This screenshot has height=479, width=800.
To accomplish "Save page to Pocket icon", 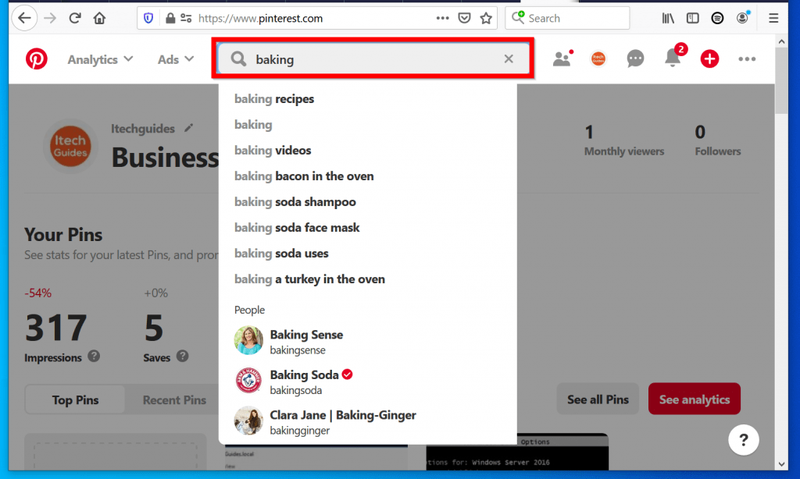I will pyautogui.click(x=464, y=18).
